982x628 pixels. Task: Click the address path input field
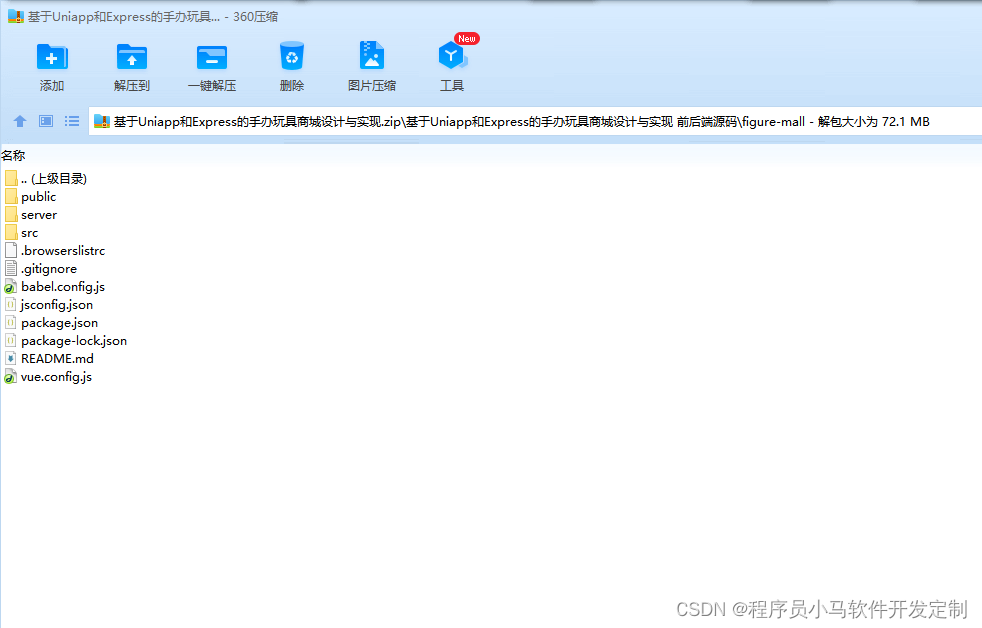(535, 121)
